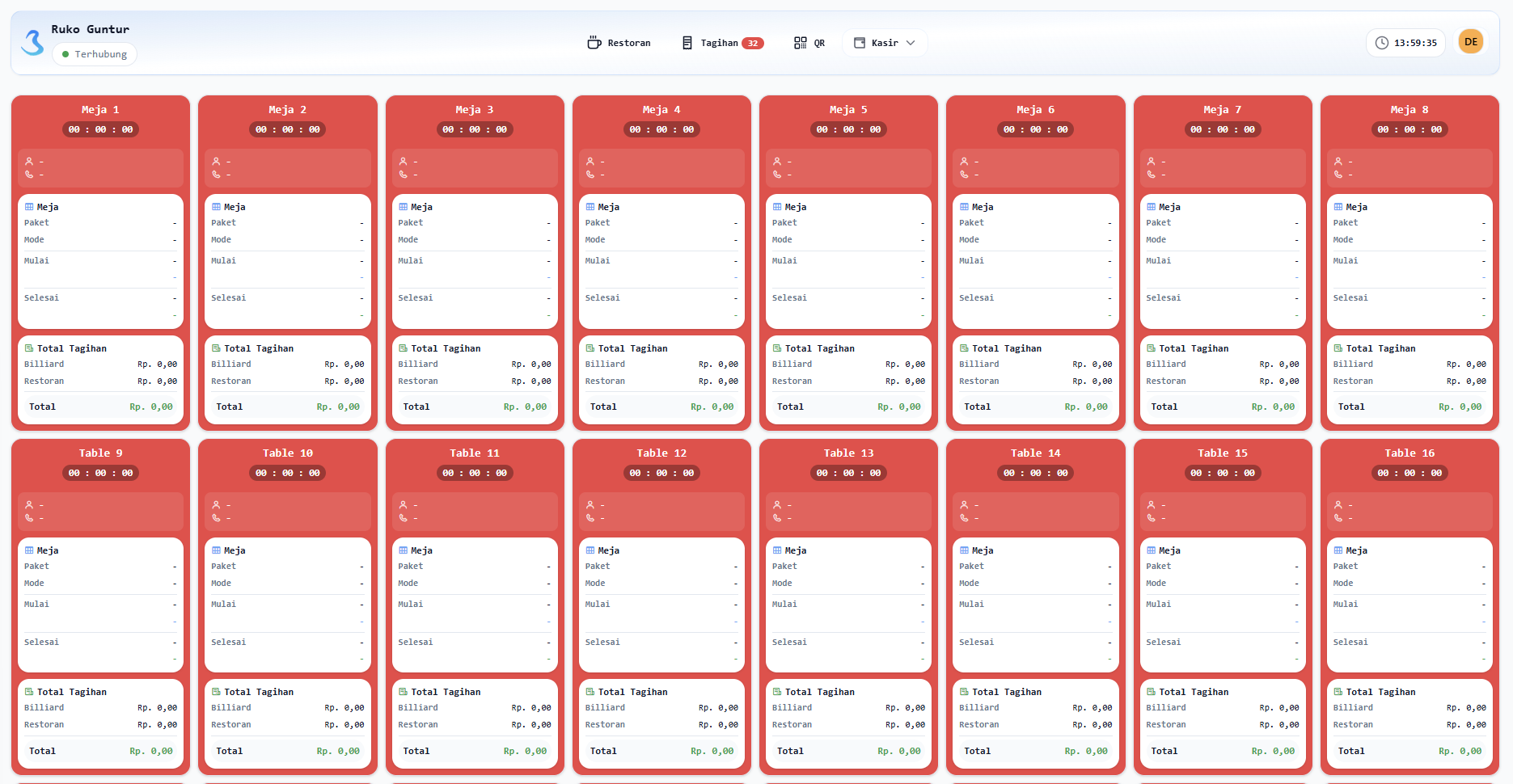The height and width of the screenshot is (784, 1513).
Task: Click the customer person icon in Meja 1
Action: tap(29, 162)
